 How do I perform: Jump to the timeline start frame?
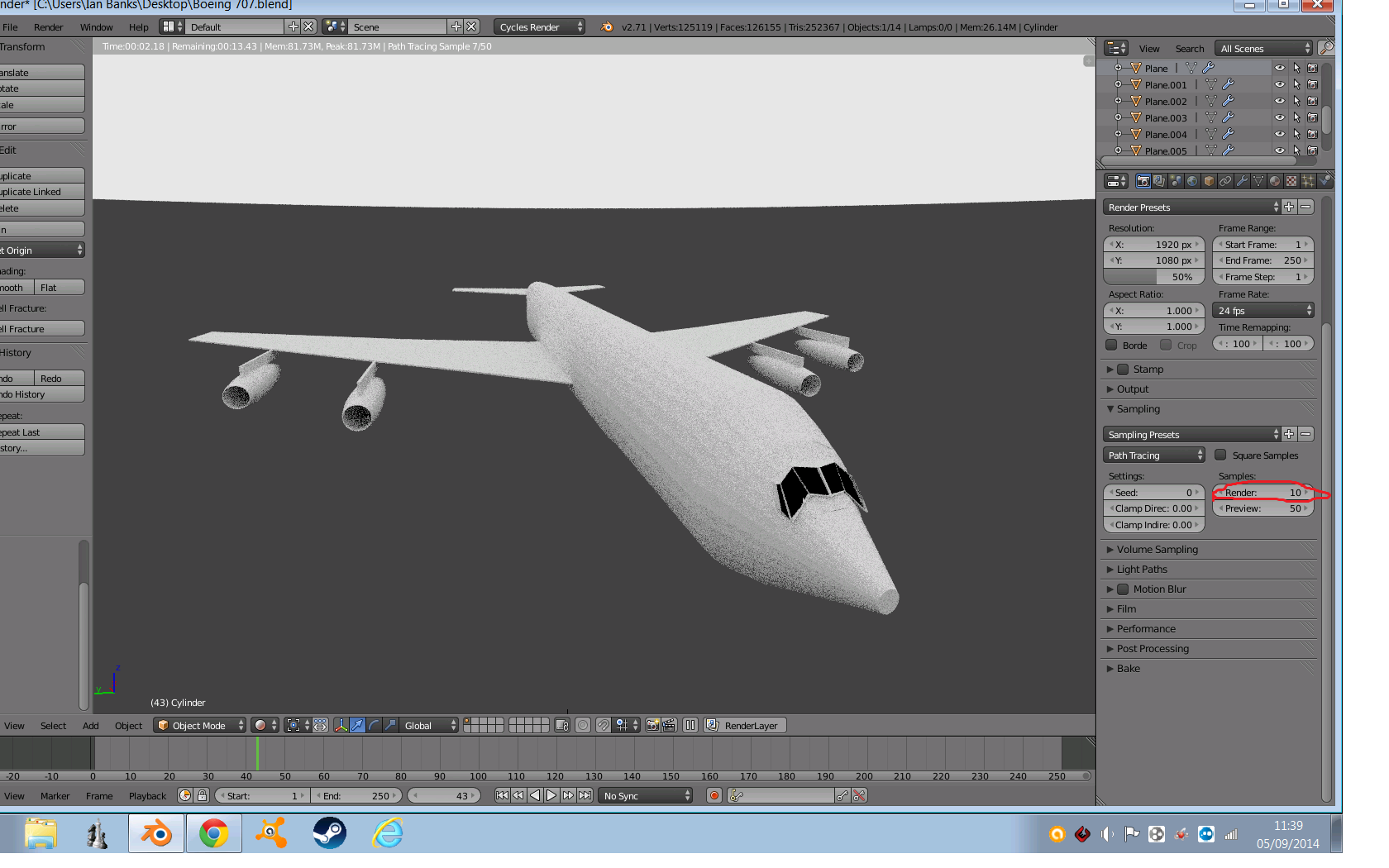(502, 795)
